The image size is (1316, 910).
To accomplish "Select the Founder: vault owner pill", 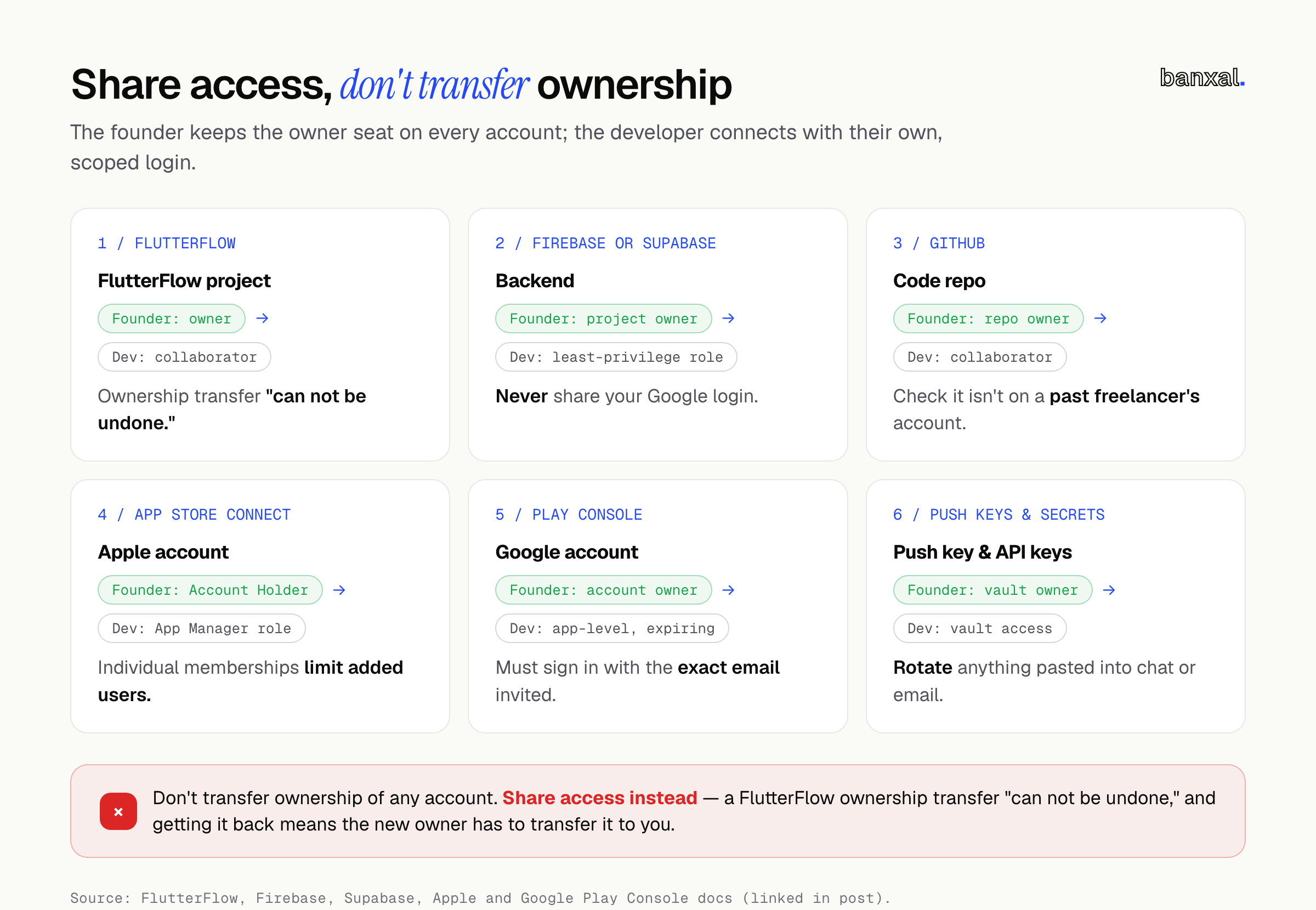I will click(x=992, y=589).
